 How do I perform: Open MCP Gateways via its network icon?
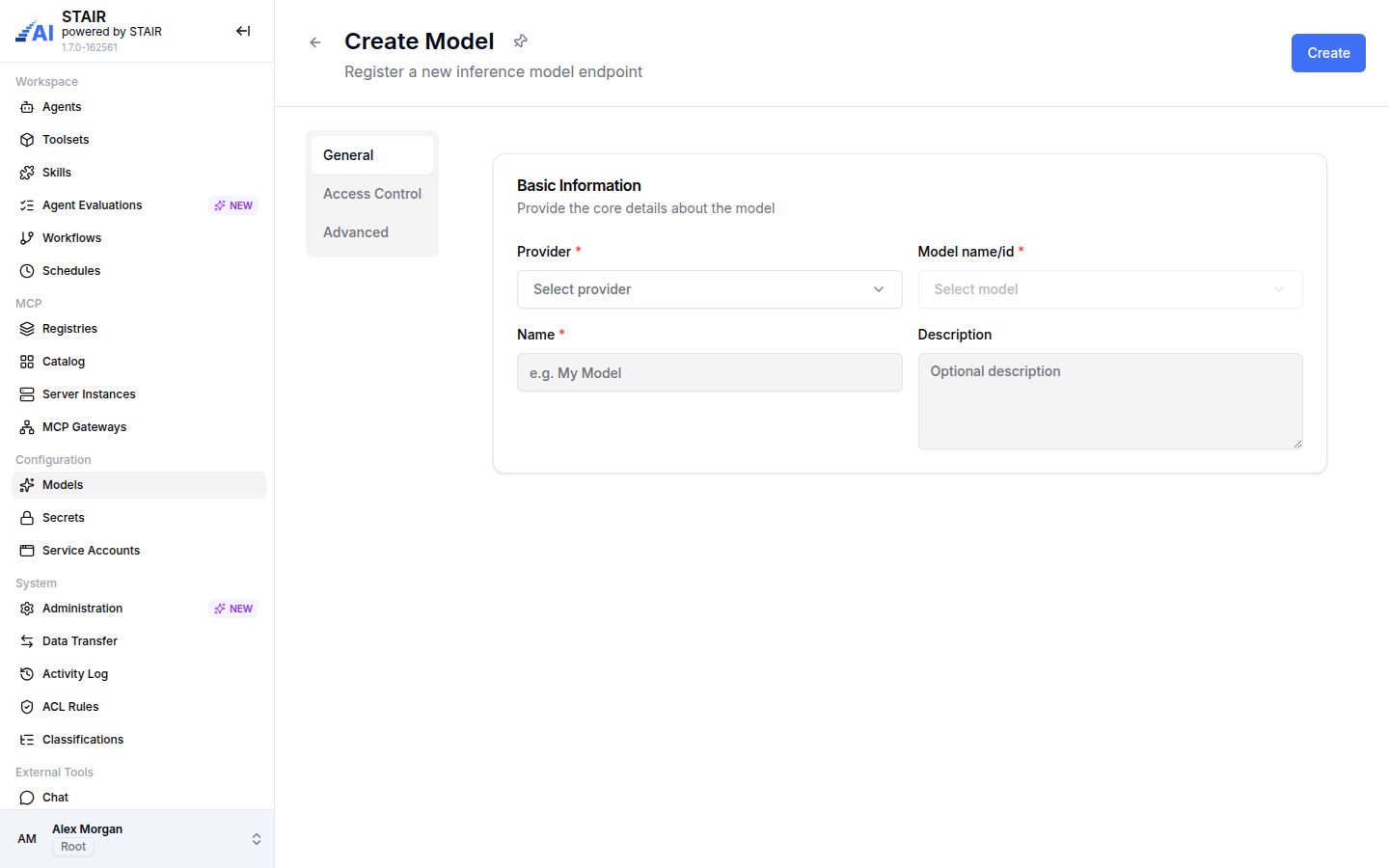[x=27, y=427]
